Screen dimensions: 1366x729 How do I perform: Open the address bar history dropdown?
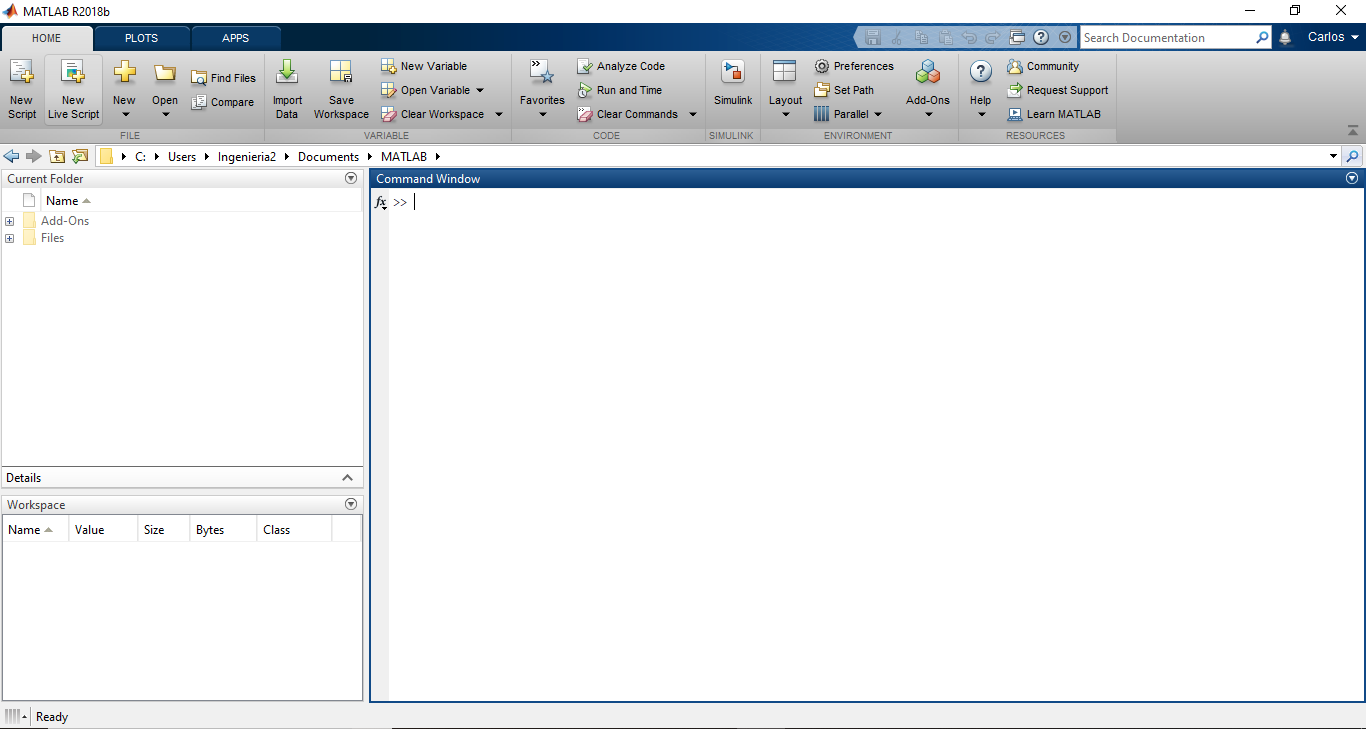(x=1333, y=156)
